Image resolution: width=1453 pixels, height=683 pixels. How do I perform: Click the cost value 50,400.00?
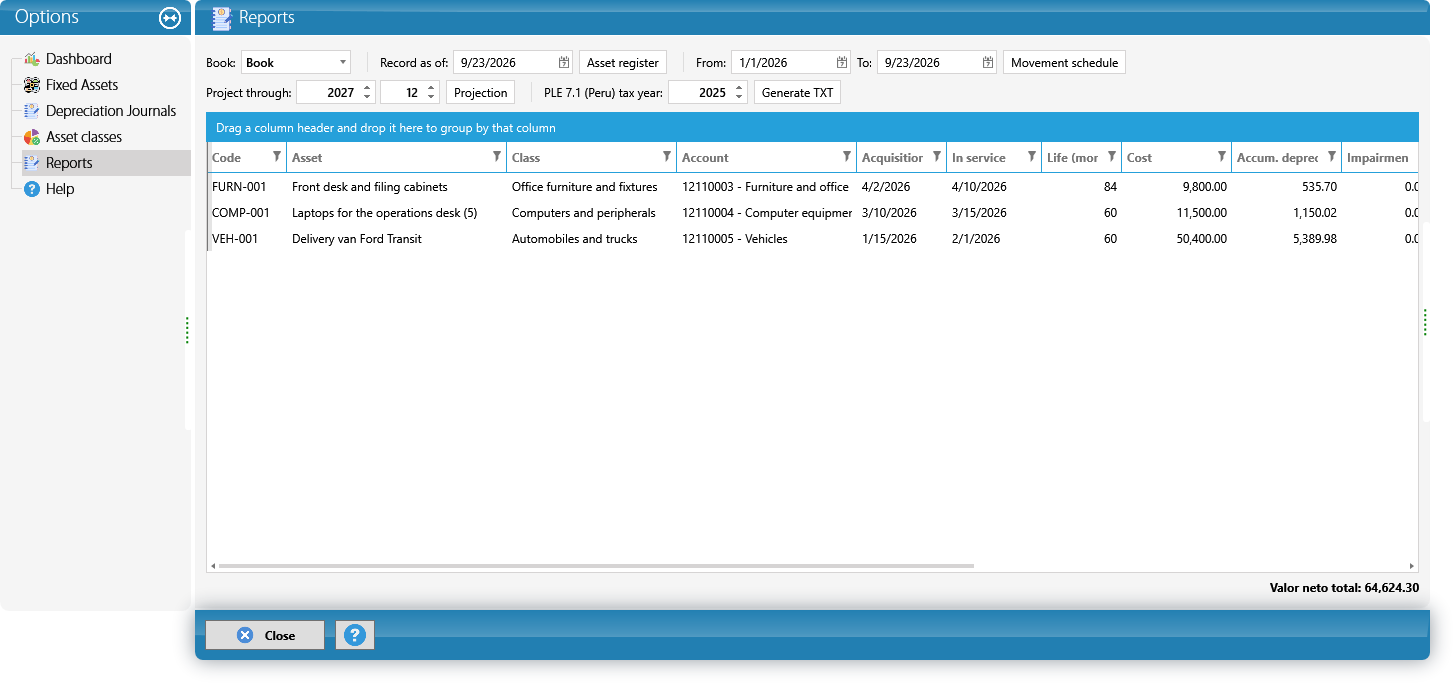(x=1201, y=239)
